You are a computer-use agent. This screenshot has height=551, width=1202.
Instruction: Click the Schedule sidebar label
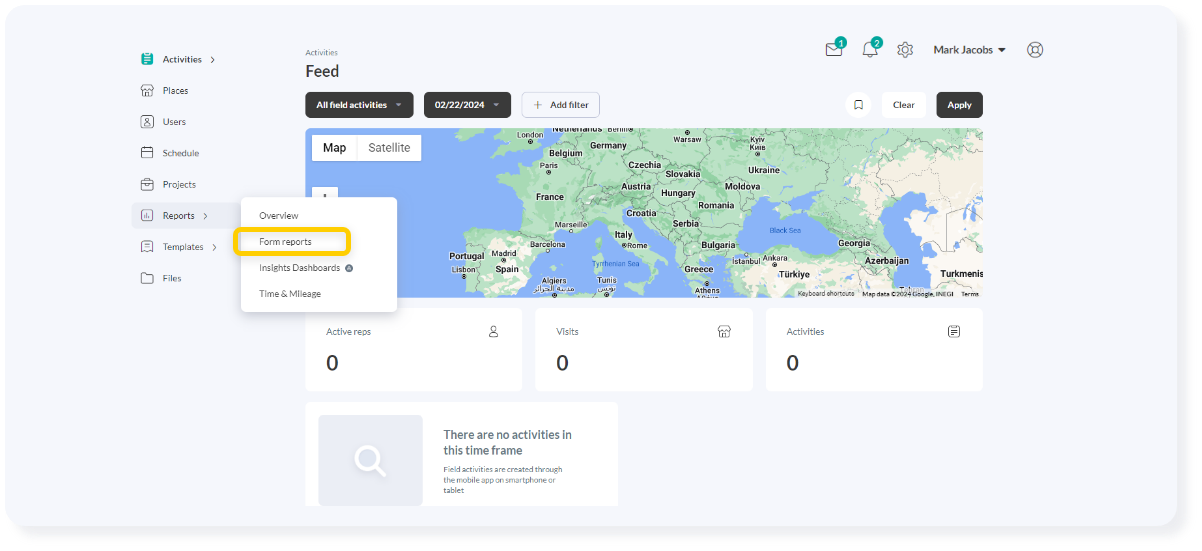(x=181, y=153)
